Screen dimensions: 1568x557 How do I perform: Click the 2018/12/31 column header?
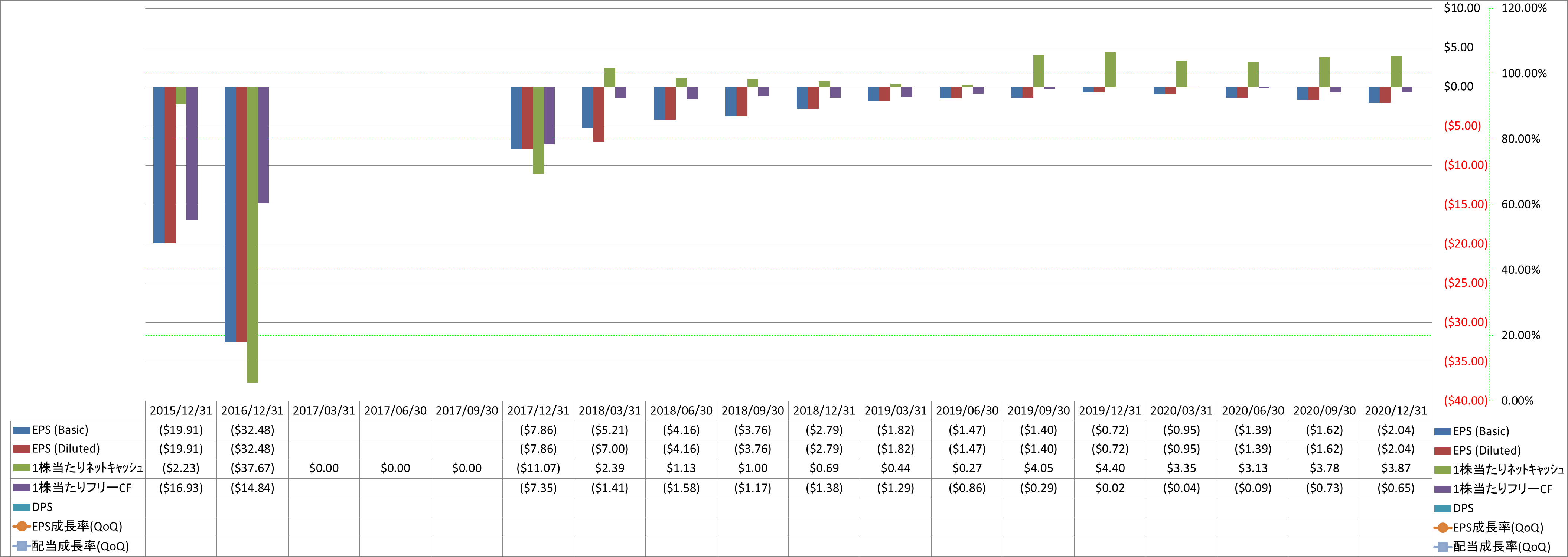click(x=824, y=411)
